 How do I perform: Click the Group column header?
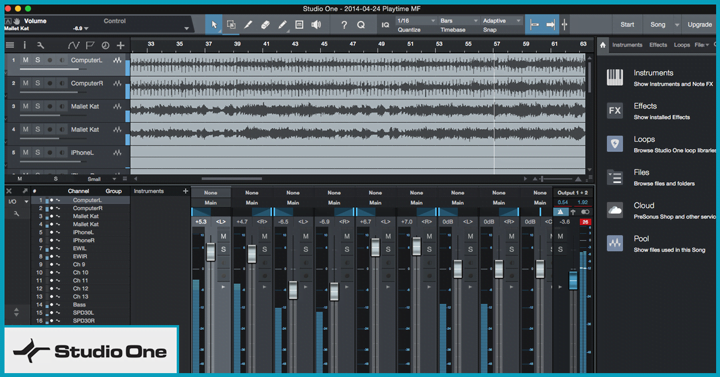(x=113, y=191)
